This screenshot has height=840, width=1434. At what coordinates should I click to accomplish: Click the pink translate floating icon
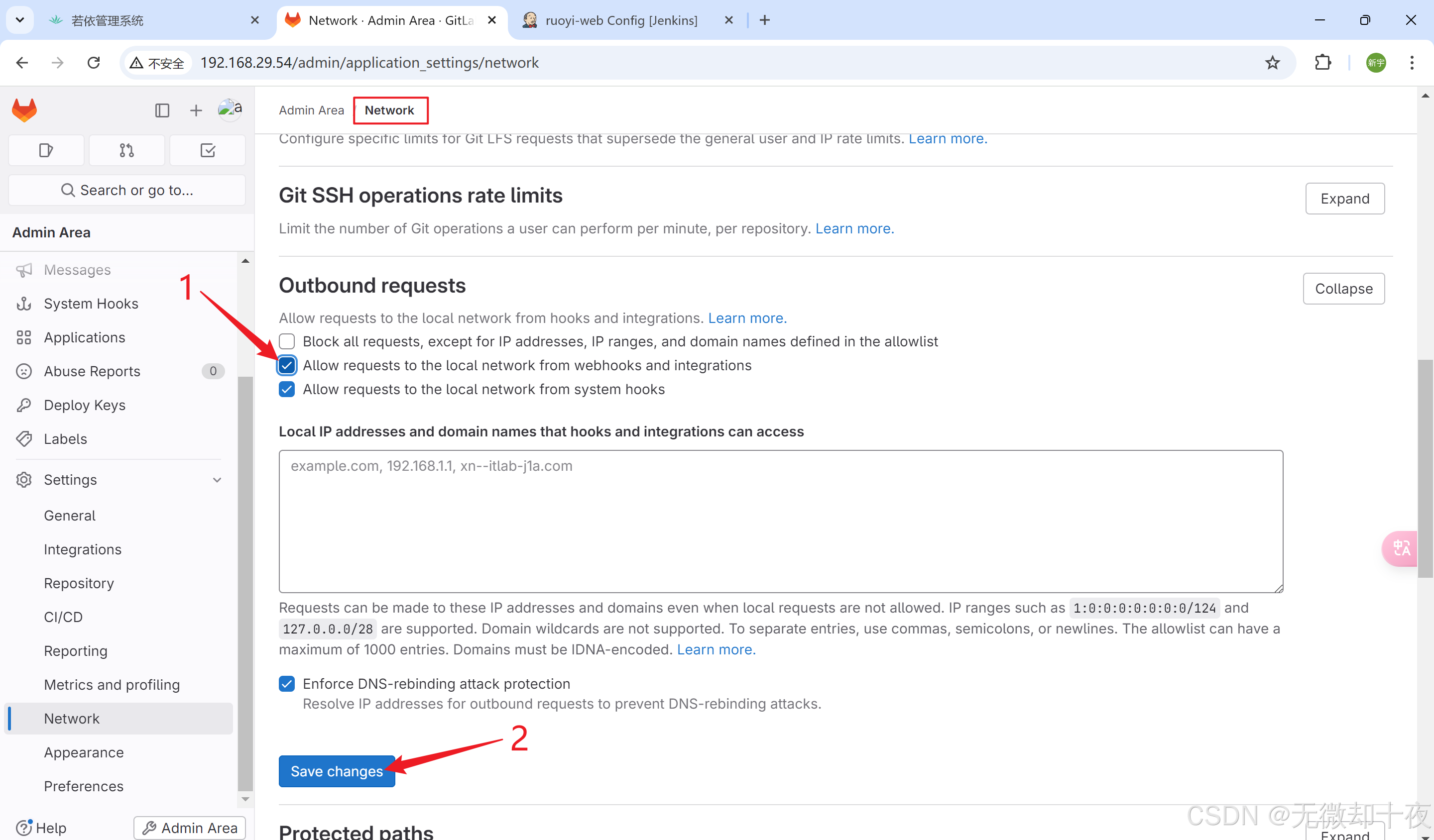click(x=1401, y=548)
